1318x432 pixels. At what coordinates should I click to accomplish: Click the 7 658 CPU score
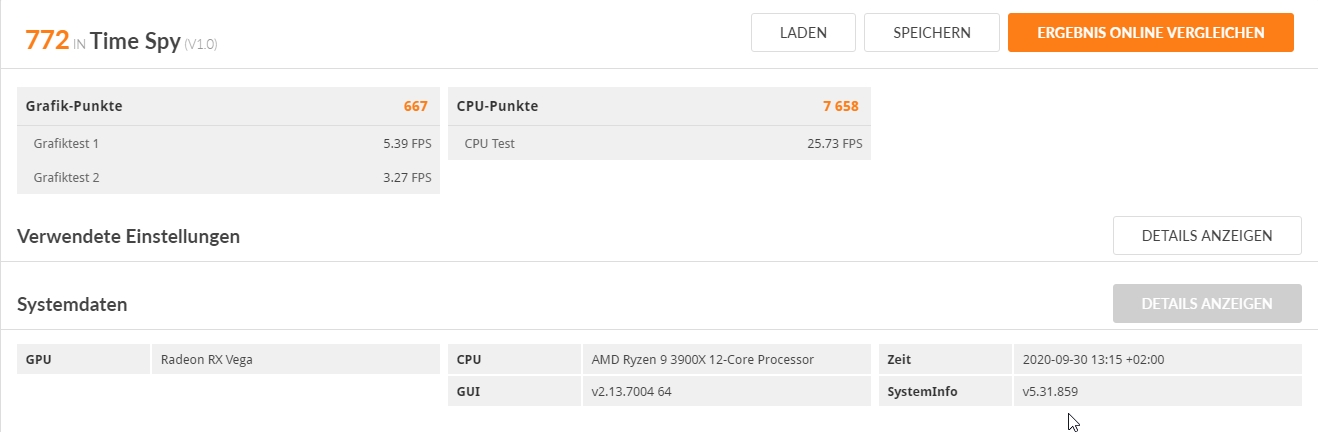click(840, 106)
